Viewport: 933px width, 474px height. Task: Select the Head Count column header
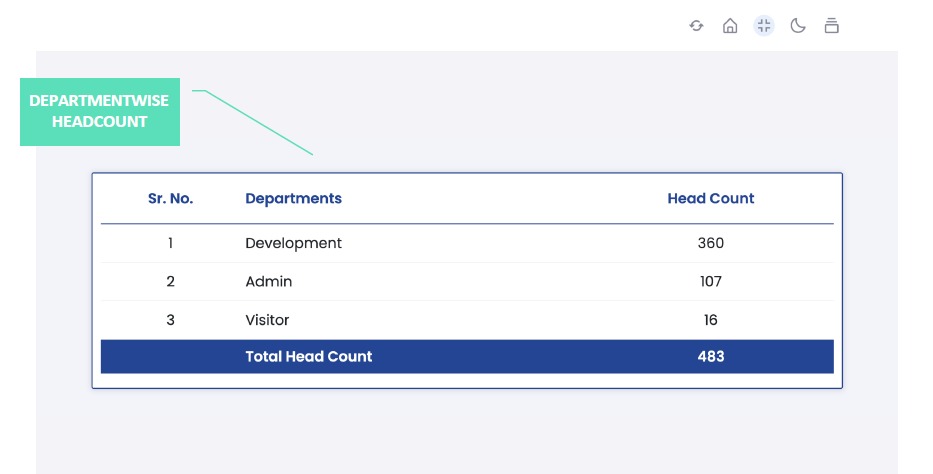pos(710,198)
